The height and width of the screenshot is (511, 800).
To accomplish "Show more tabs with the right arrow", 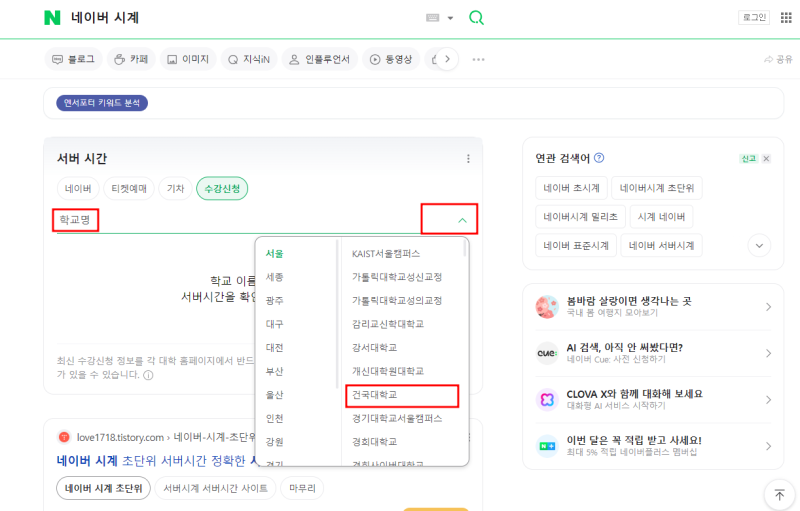I will point(447,59).
